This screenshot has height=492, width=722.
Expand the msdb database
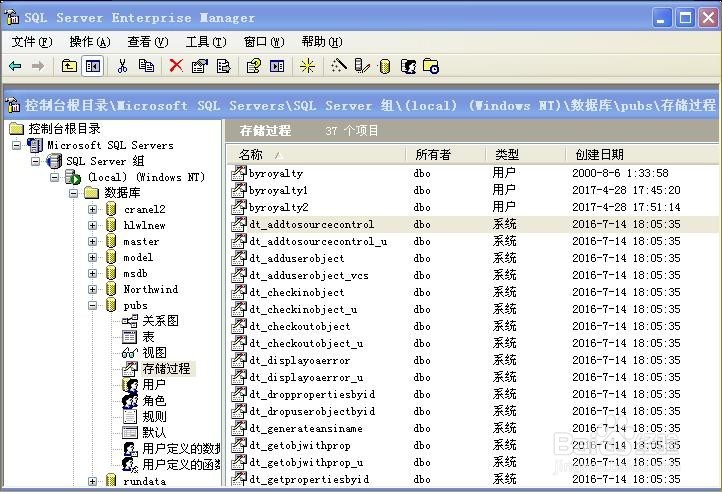coord(93,273)
